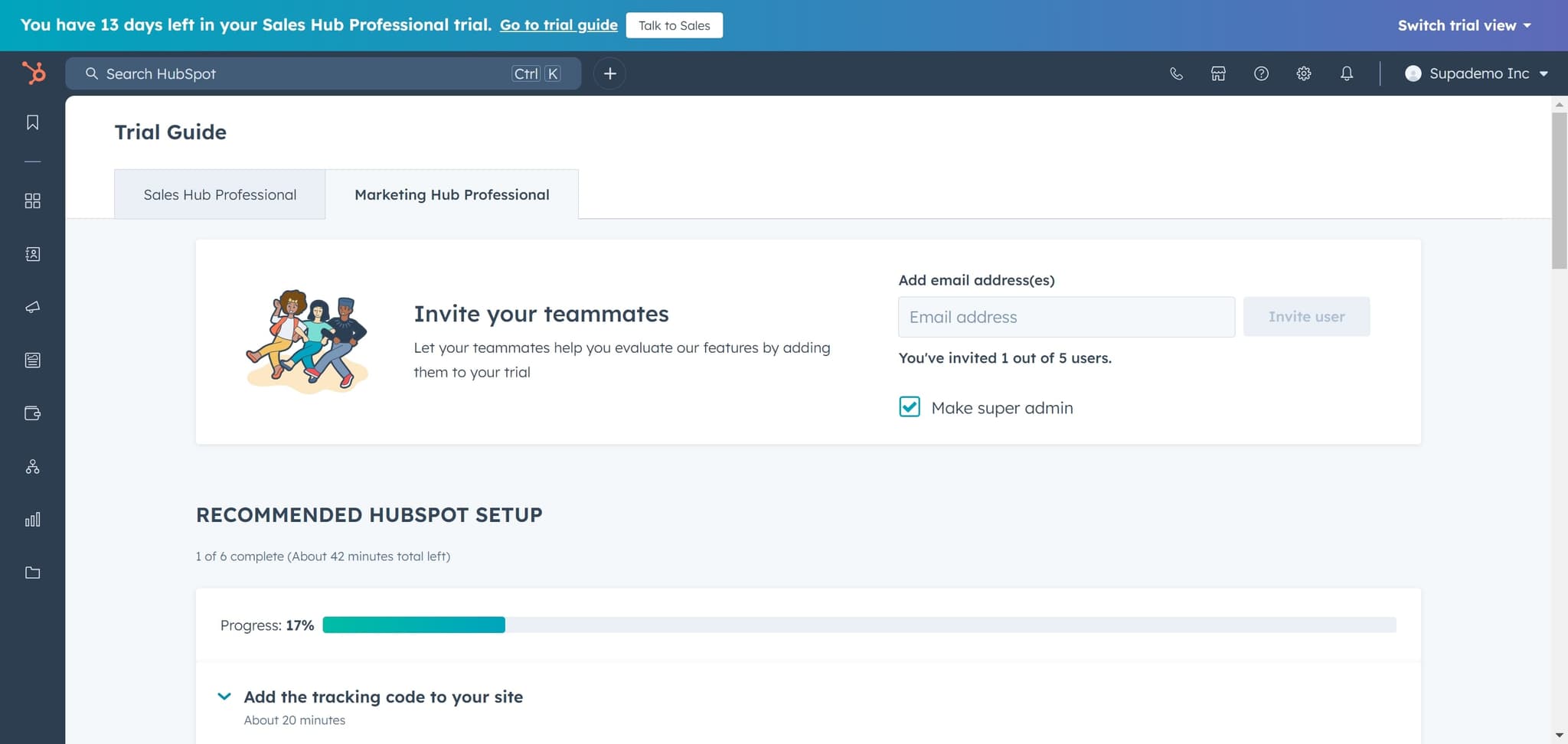Open the CRM contacts icon in sidebar

pyautogui.click(x=32, y=254)
